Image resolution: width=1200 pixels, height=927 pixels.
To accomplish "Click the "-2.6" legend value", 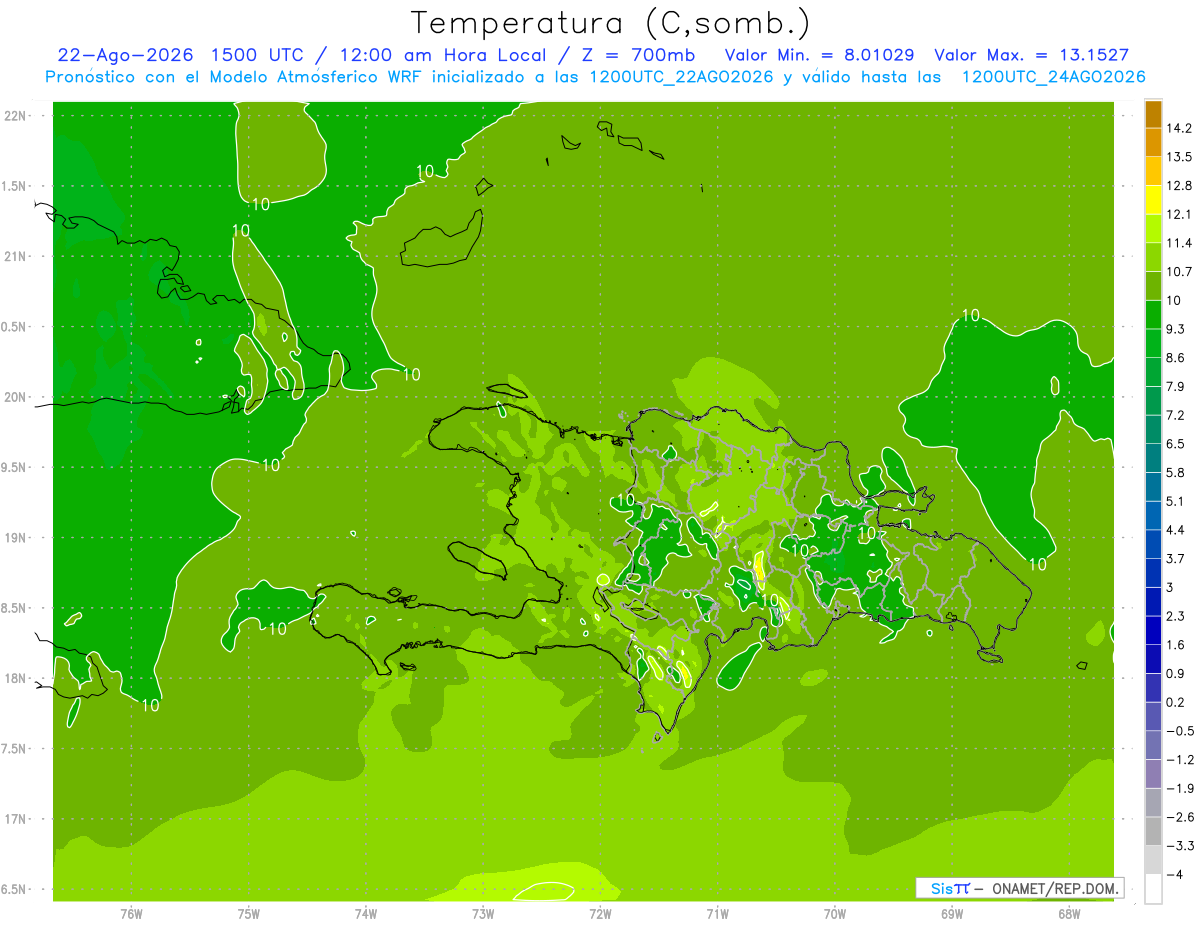I will pos(1179,817).
